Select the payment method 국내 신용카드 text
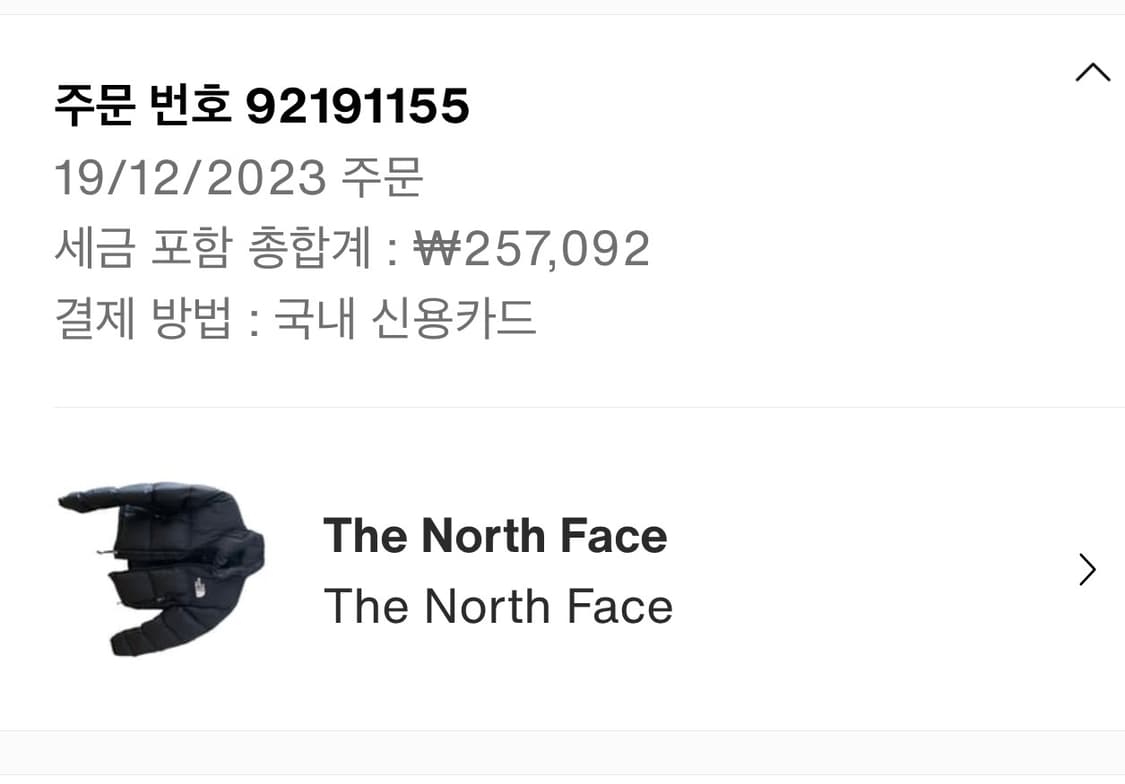The width and height of the screenshot is (1125, 784). pyautogui.click(x=404, y=318)
